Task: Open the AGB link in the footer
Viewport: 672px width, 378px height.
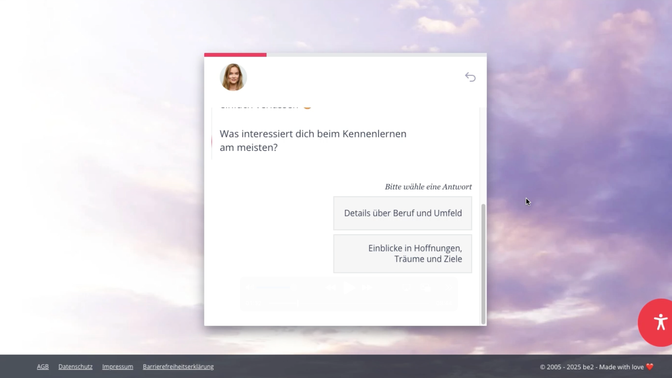Action: point(42,367)
